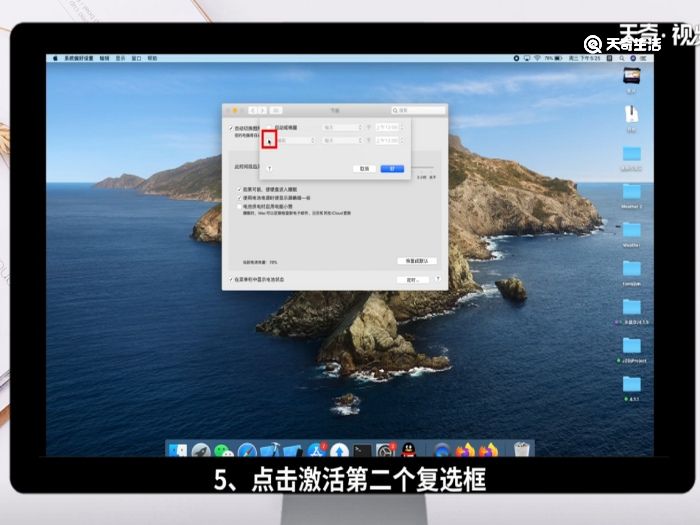
Task: Toggle show battery status in menu bar
Action: 231,279
